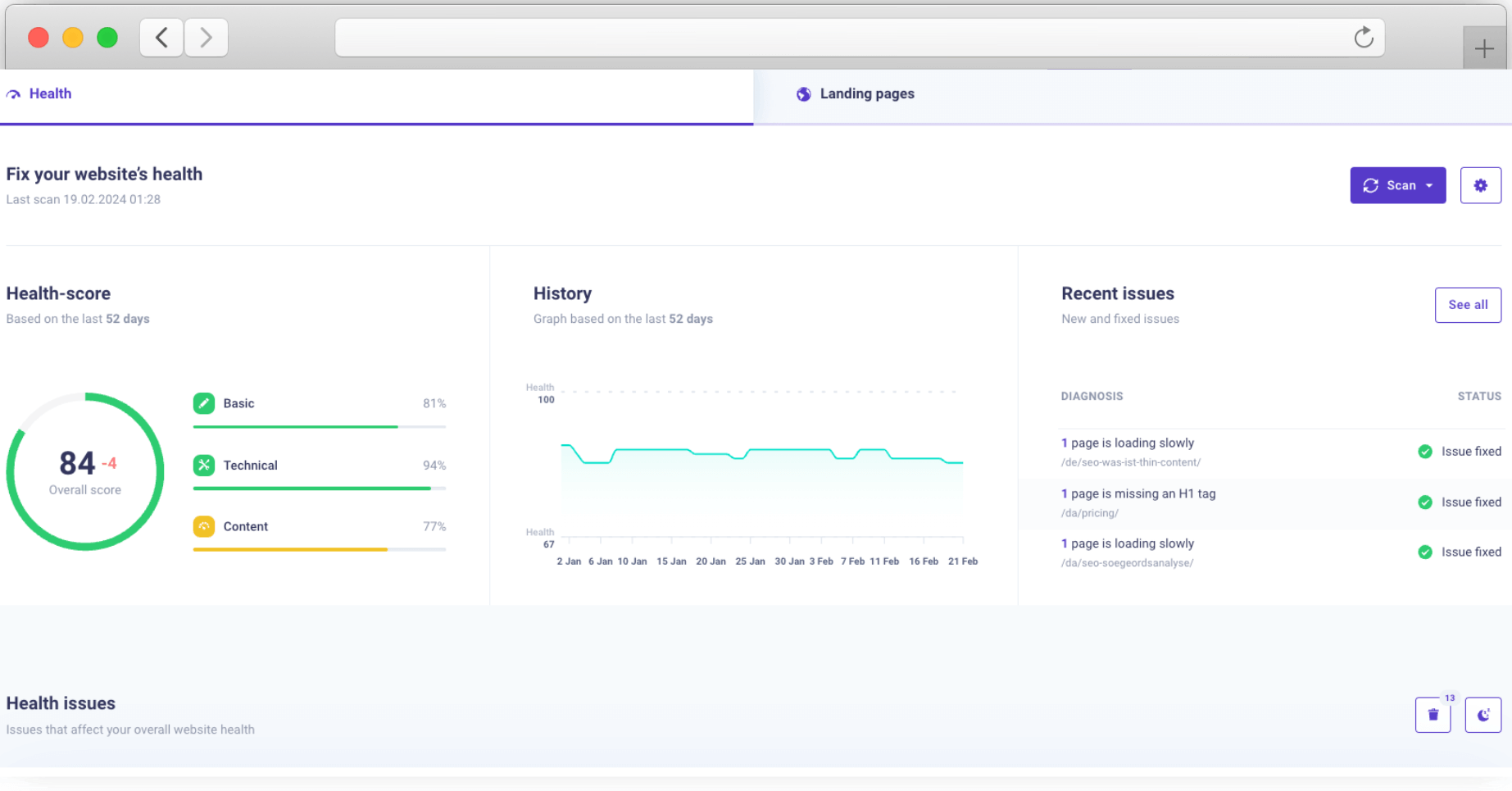This screenshot has height=791, width=1512.
Task: Open the missing H1 tag issue
Action: 1142,494
